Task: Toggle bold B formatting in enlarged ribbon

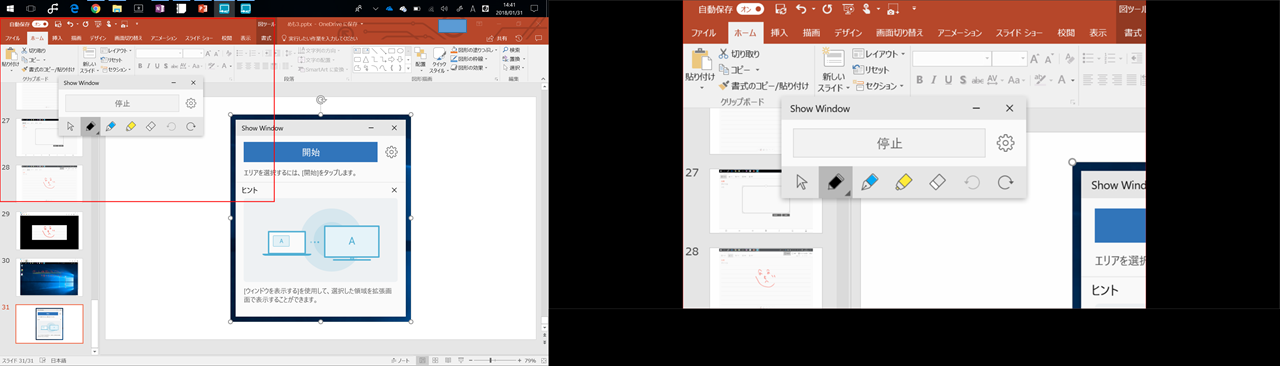Action: click(x=919, y=80)
